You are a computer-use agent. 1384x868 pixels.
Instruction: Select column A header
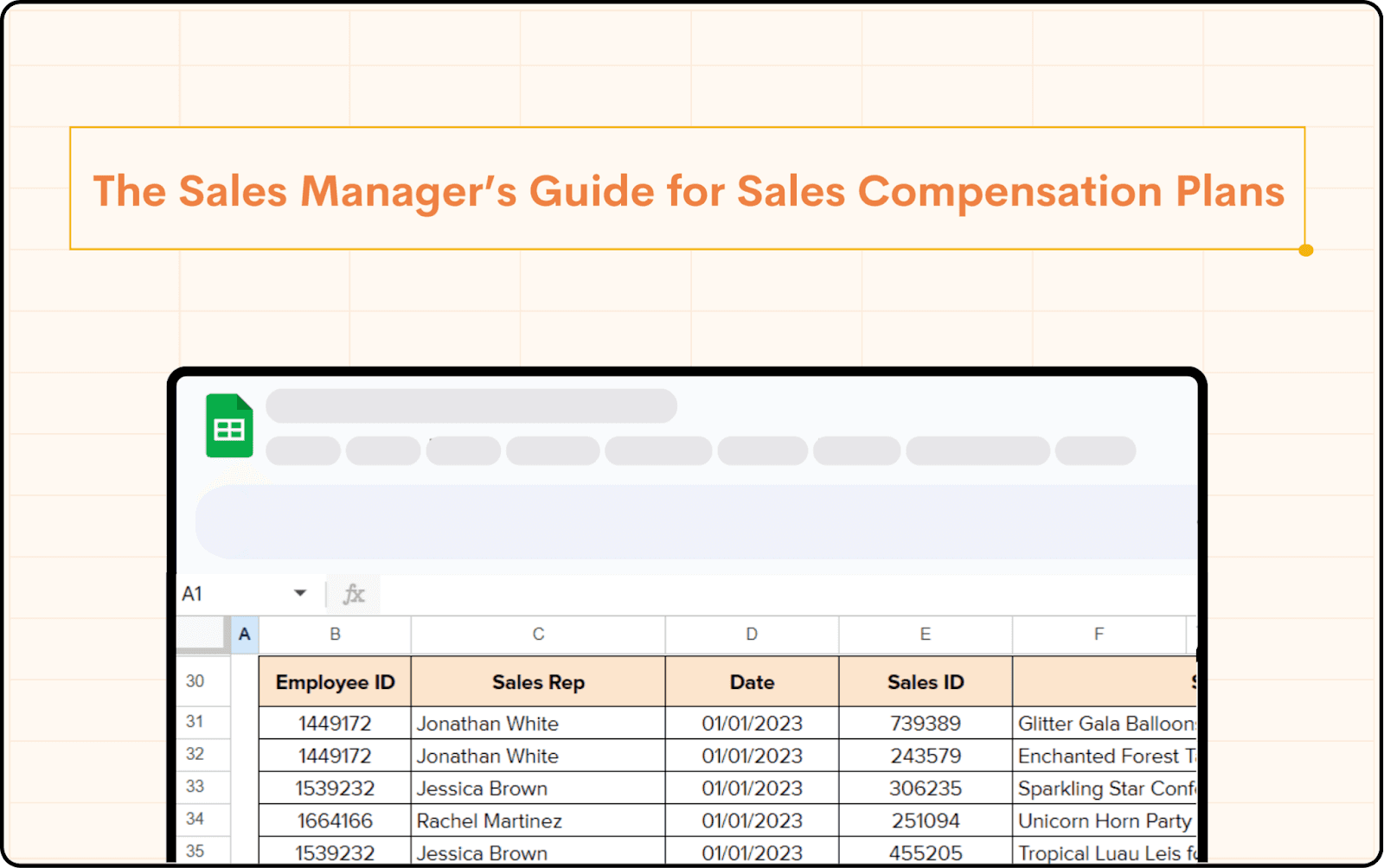[x=245, y=635]
